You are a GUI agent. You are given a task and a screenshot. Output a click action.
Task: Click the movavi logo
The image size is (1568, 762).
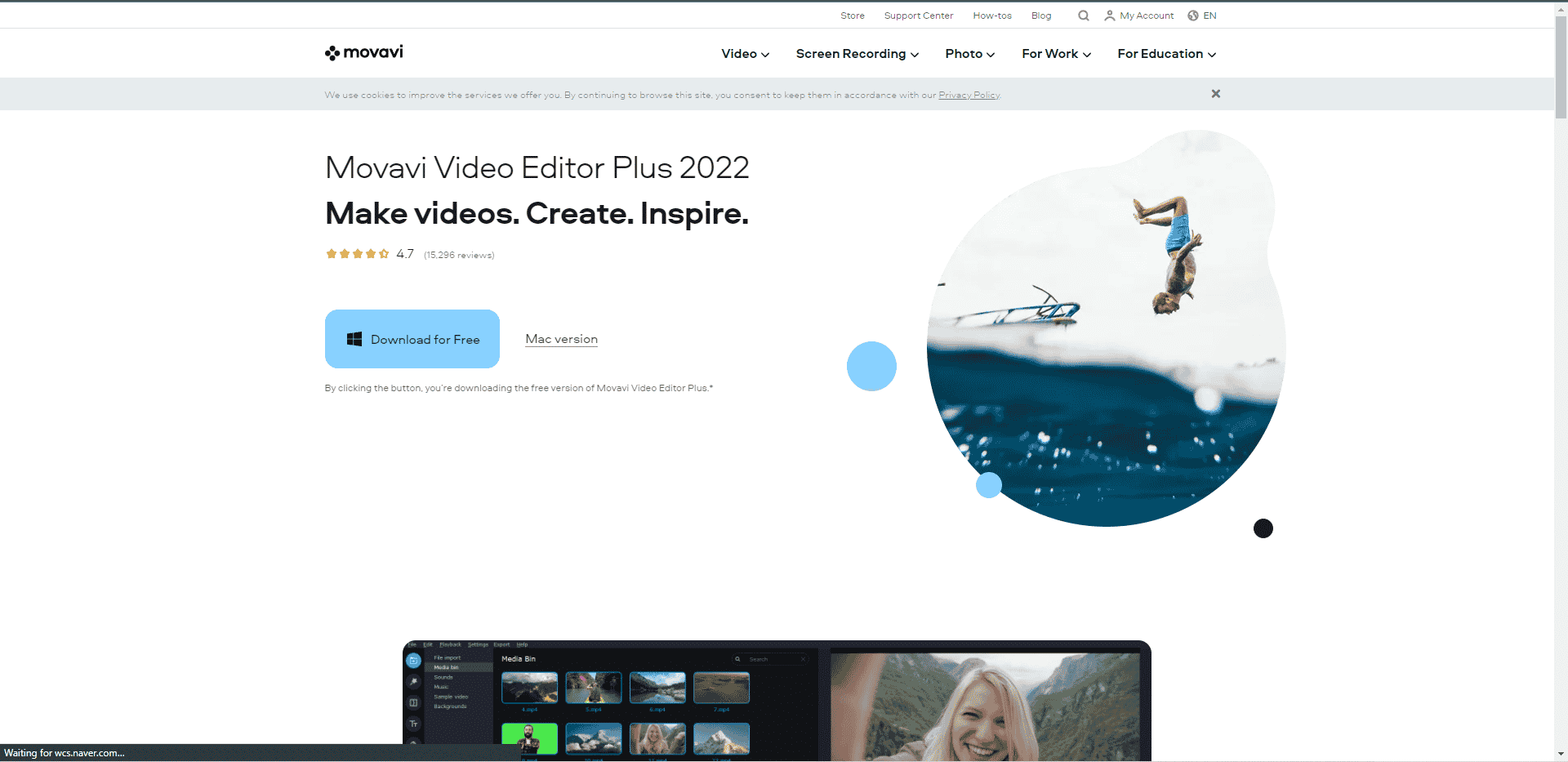coord(364,52)
